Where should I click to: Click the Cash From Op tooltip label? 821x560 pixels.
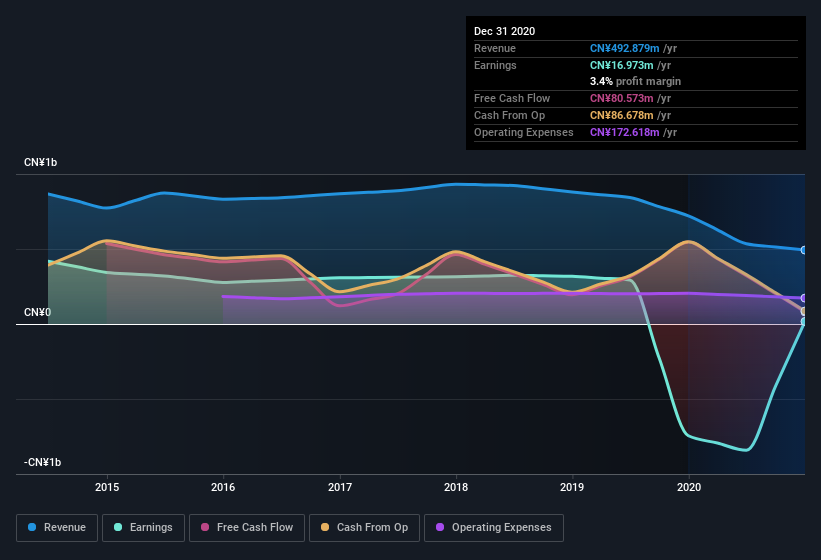click(x=509, y=115)
